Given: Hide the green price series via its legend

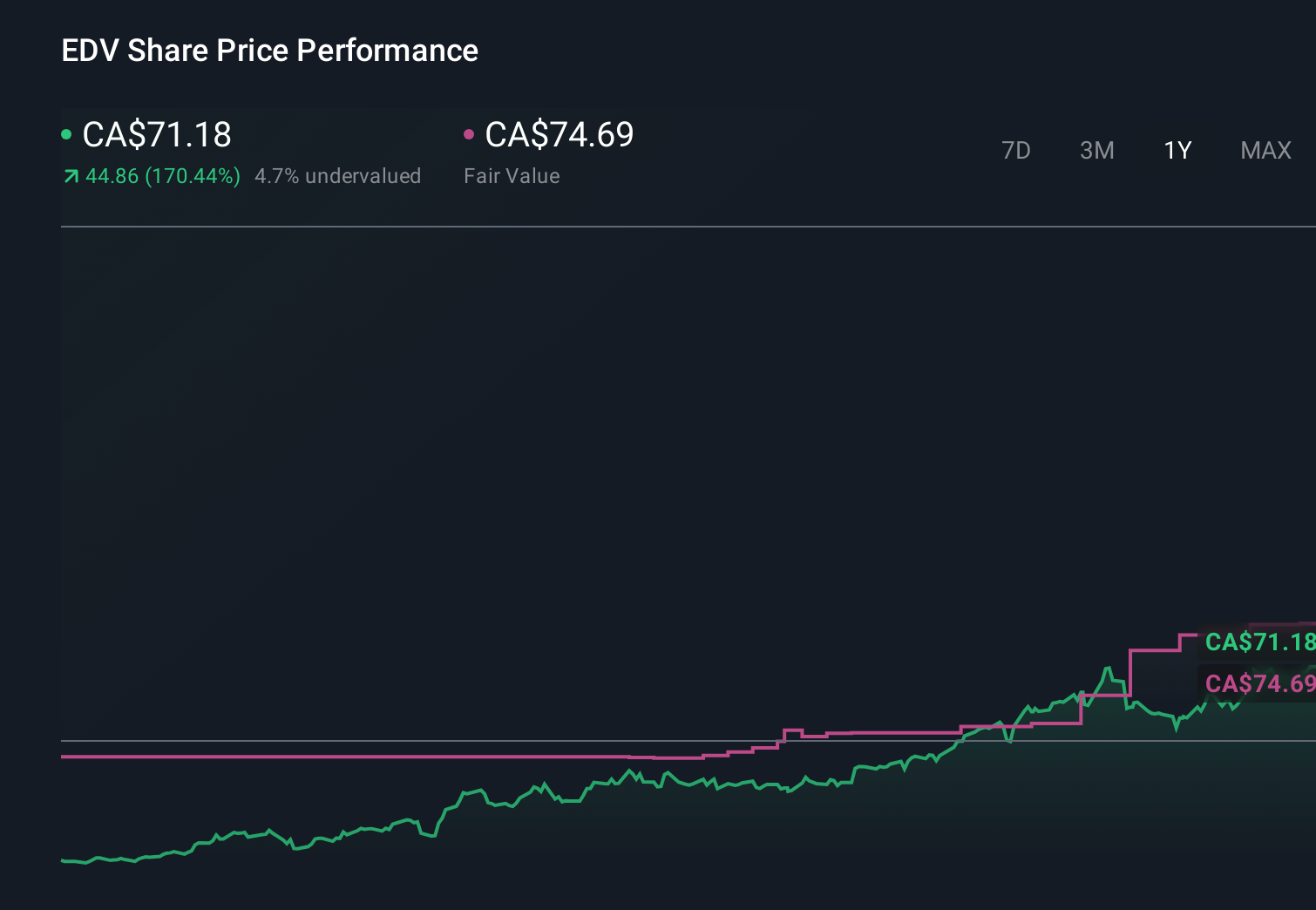Looking at the screenshot, I should (x=67, y=133).
